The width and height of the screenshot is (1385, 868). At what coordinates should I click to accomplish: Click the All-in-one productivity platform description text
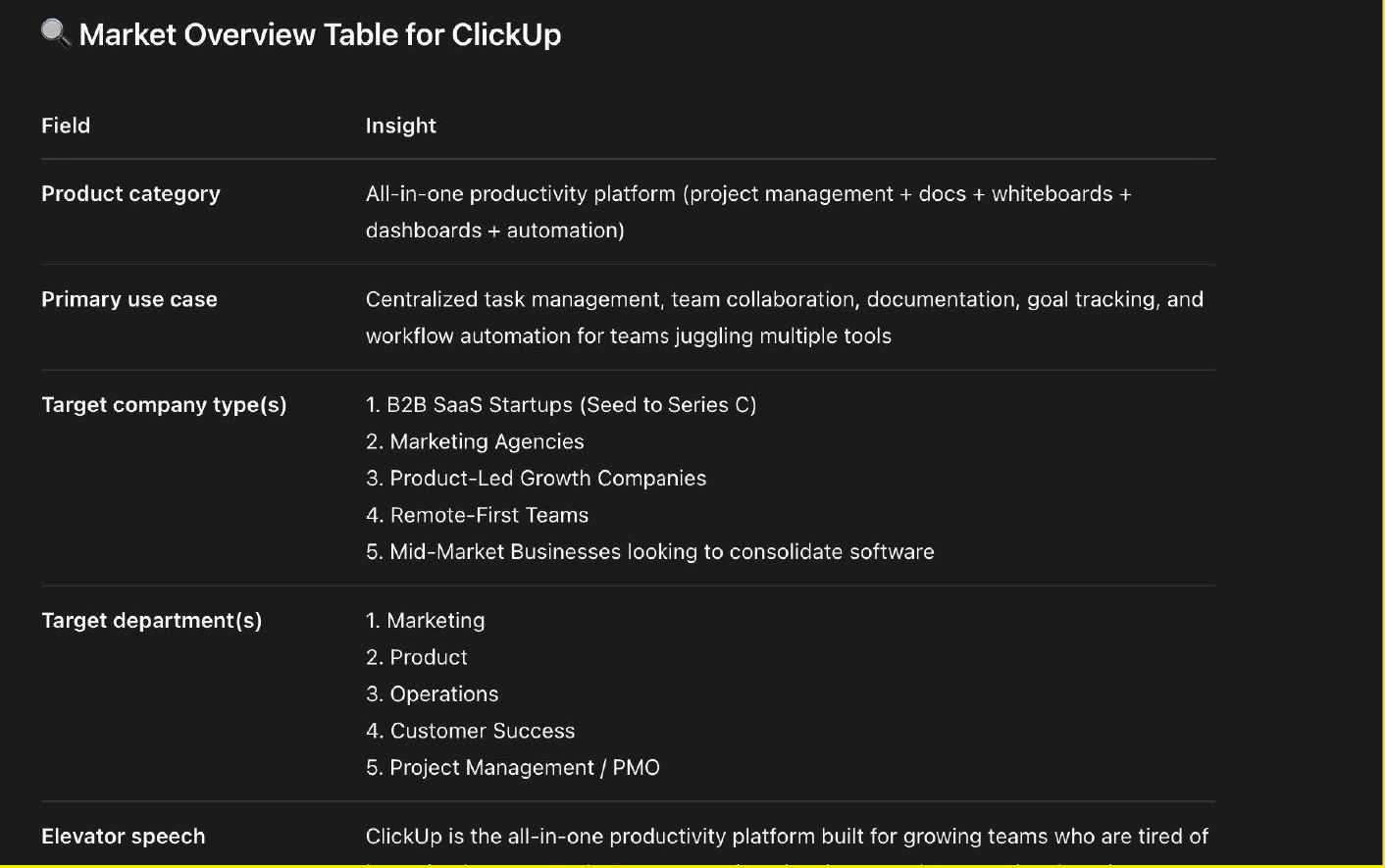coord(748,212)
